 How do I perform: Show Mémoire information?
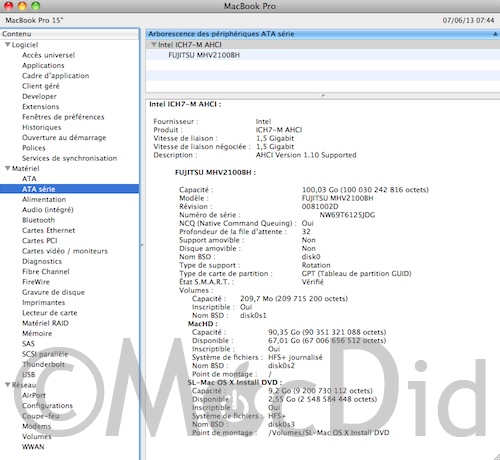[x=37, y=334]
